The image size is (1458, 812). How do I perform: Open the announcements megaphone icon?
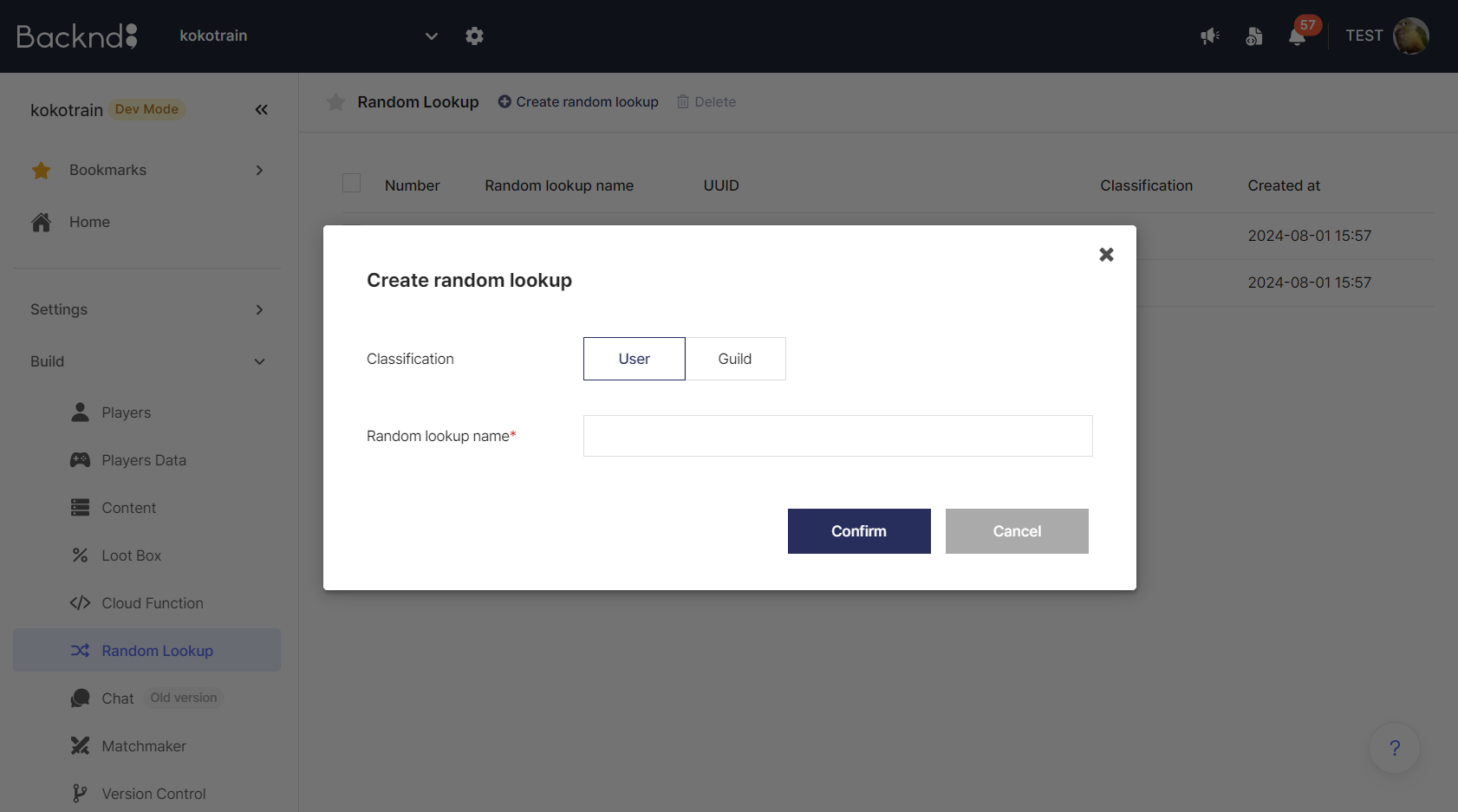click(x=1210, y=36)
